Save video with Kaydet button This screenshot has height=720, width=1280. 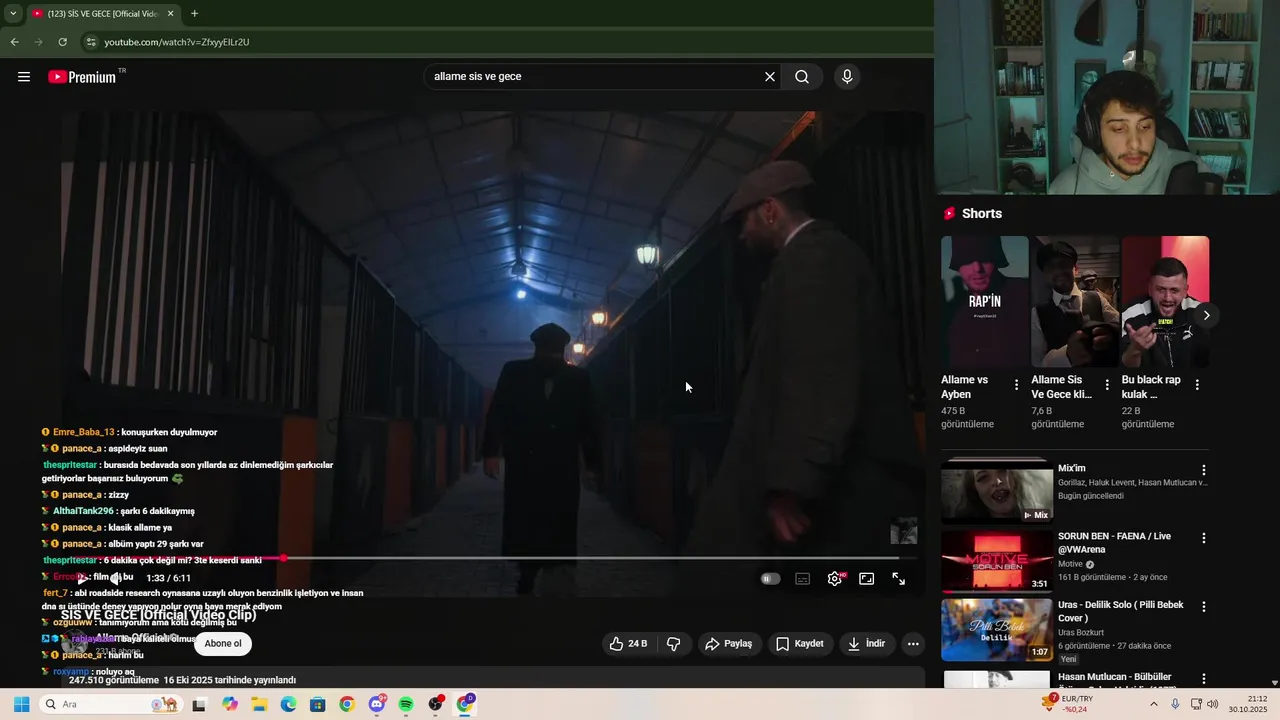click(x=800, y=644)
